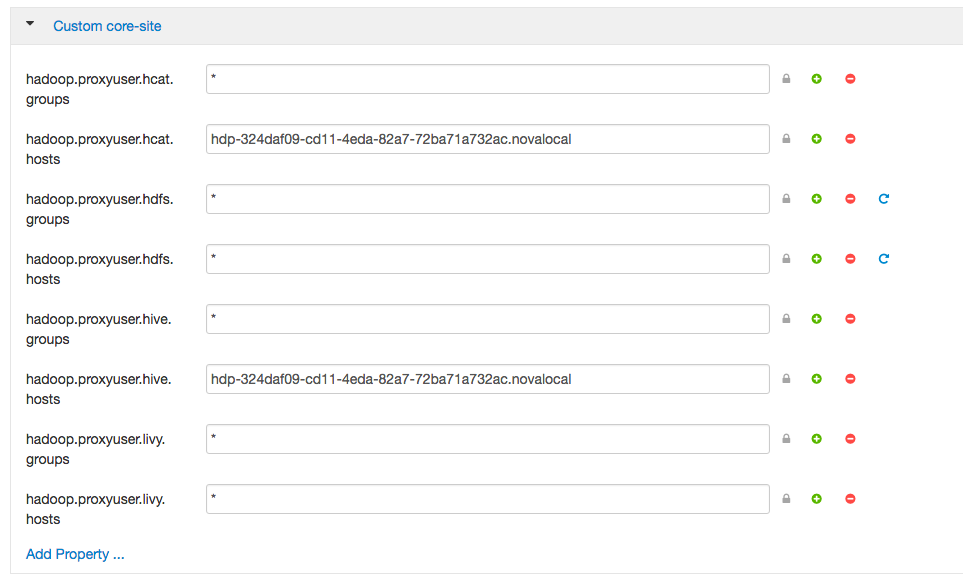Remove the hadoop.proxyuser.livy.groups property
This screenshot has height=583, width=963.
[851, 439]
